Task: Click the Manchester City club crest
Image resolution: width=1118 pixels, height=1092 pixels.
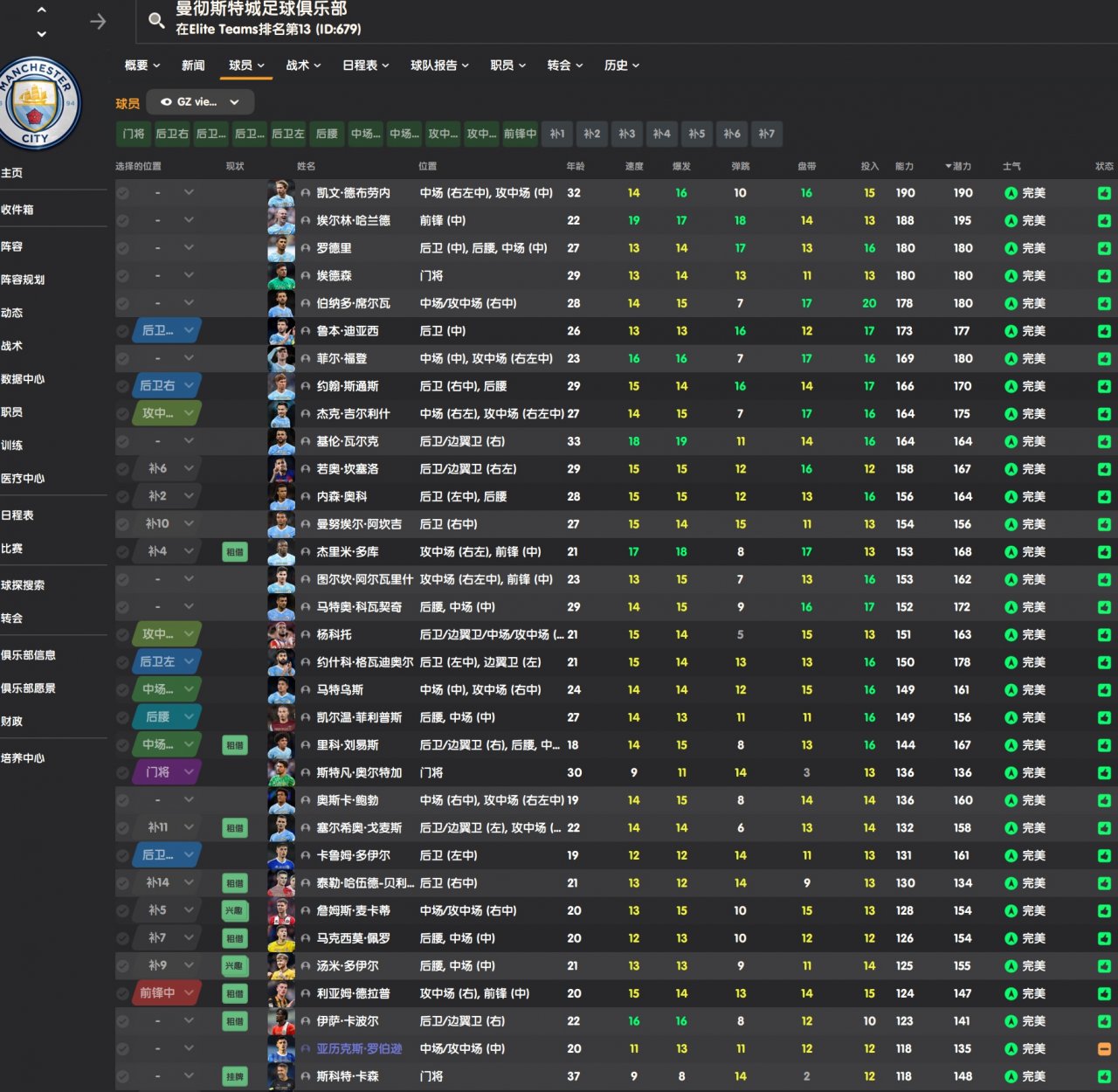Action: (37, 103)
